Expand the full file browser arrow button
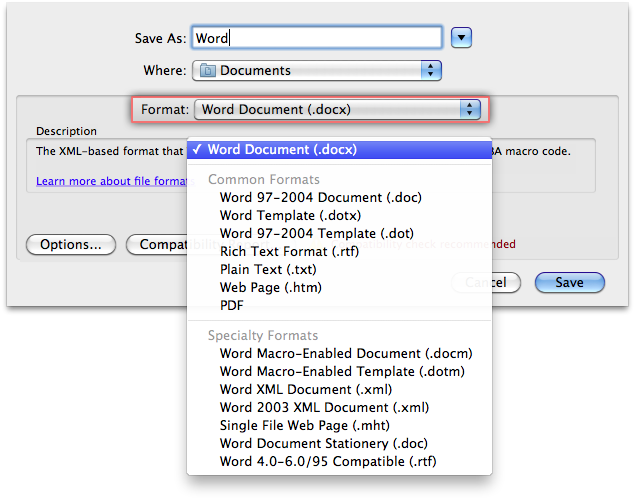Viewport: 635px width, 498px height. click(461, 38)
